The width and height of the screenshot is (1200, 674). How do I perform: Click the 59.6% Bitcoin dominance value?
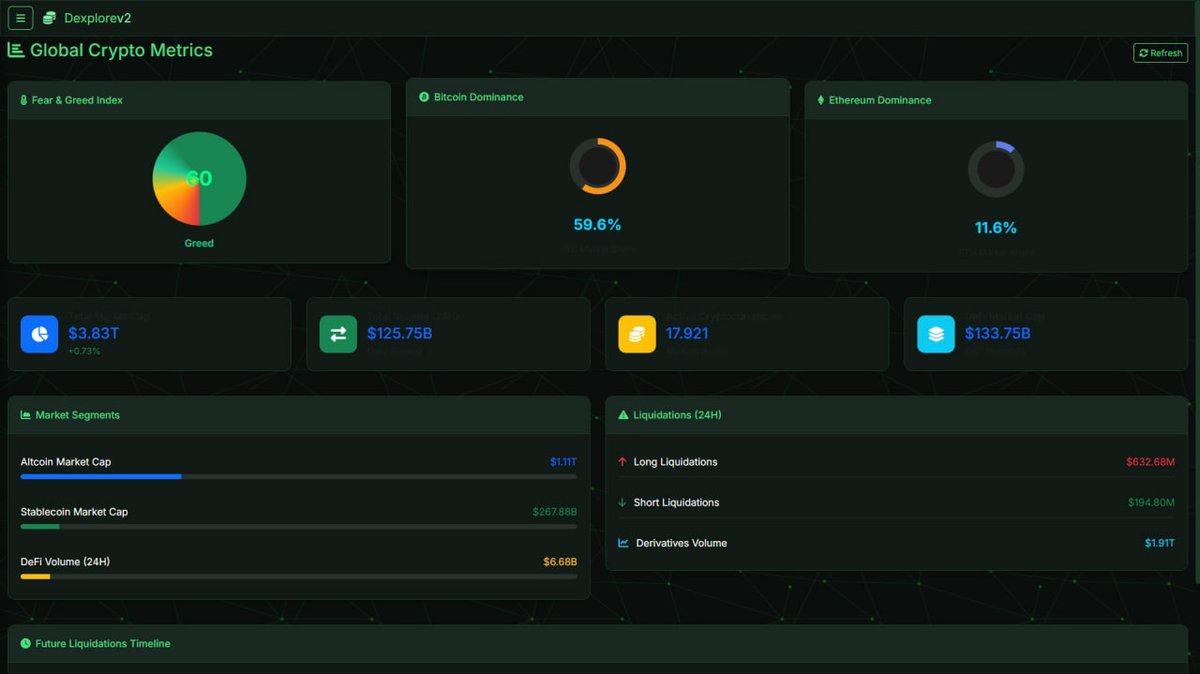click(x=597, y=225)
